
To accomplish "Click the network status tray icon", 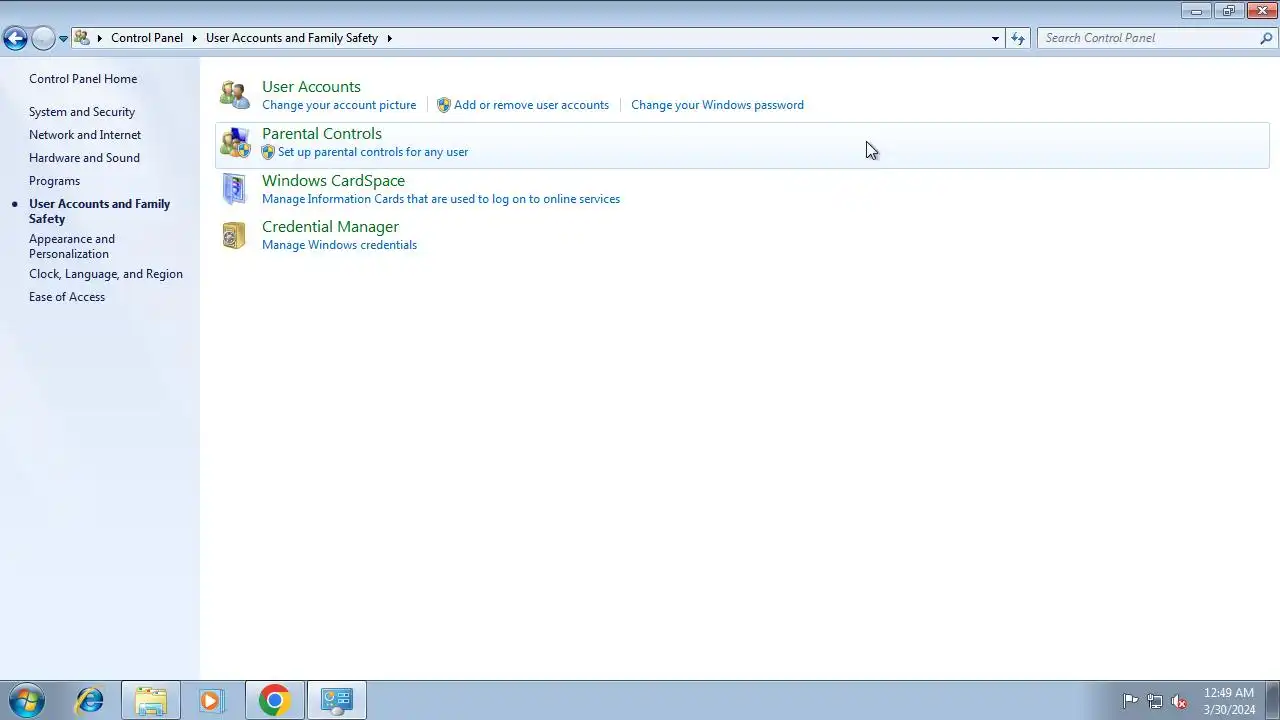I will 1155,701.
